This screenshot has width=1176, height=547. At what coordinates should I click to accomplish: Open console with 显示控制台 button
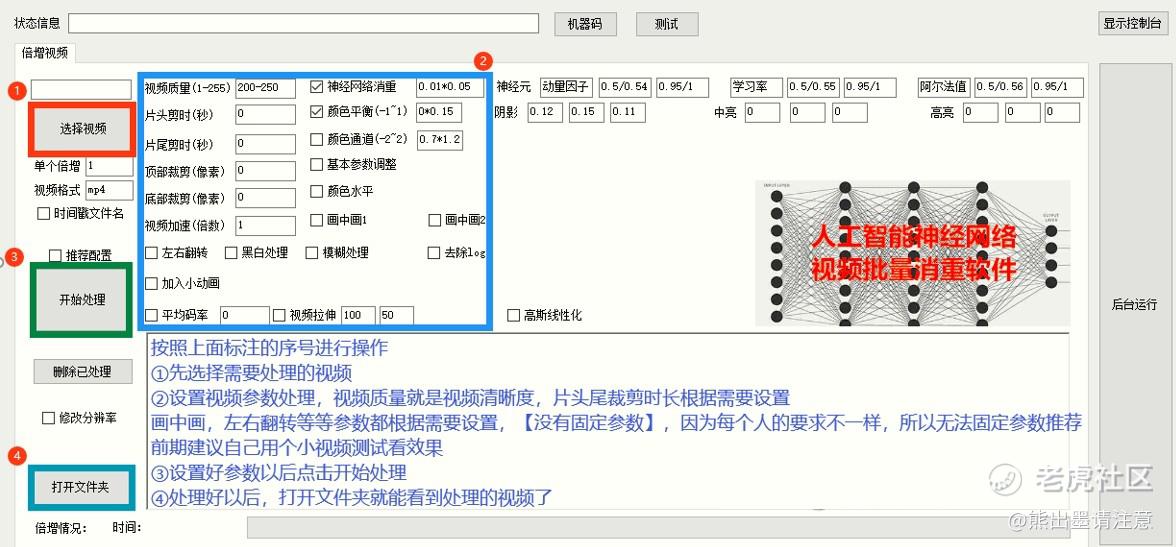pyautogui.click(x=1132, y=24)
